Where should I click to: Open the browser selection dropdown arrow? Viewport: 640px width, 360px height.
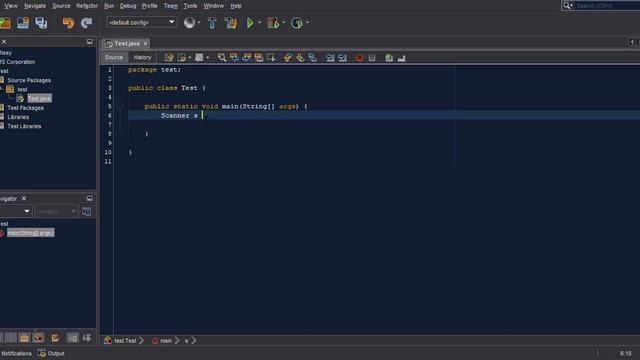(x=199, y=23)
